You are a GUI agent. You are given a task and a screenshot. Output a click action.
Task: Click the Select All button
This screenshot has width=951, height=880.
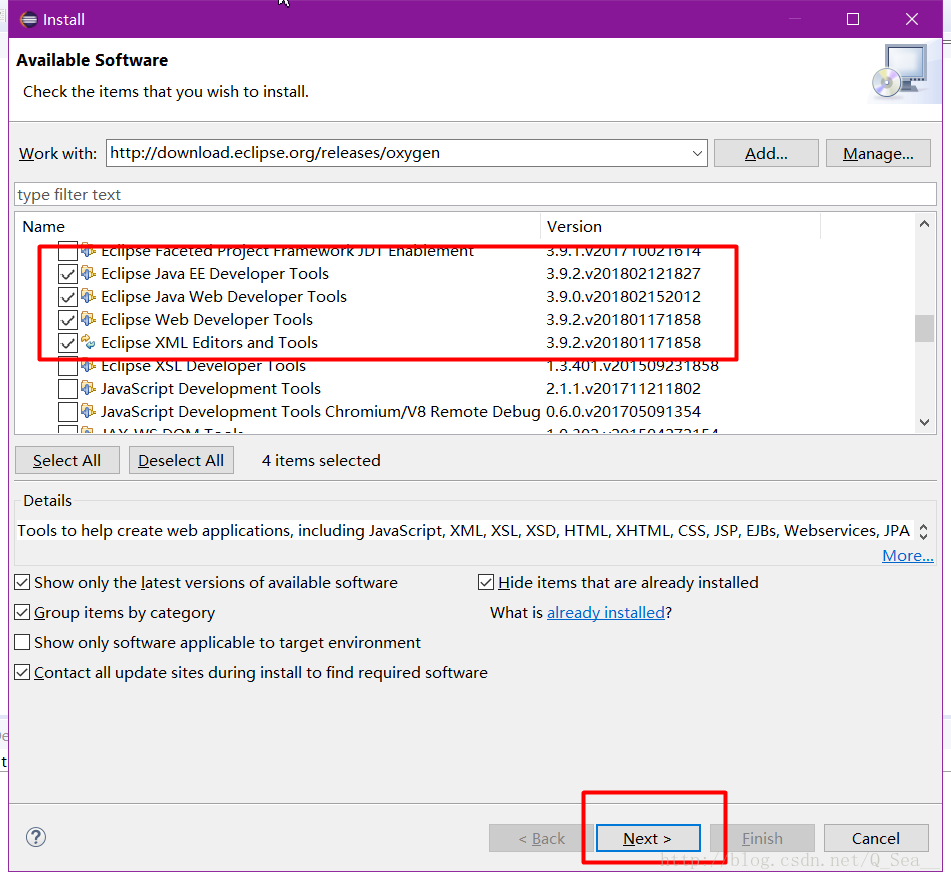(x=67, y=460)
